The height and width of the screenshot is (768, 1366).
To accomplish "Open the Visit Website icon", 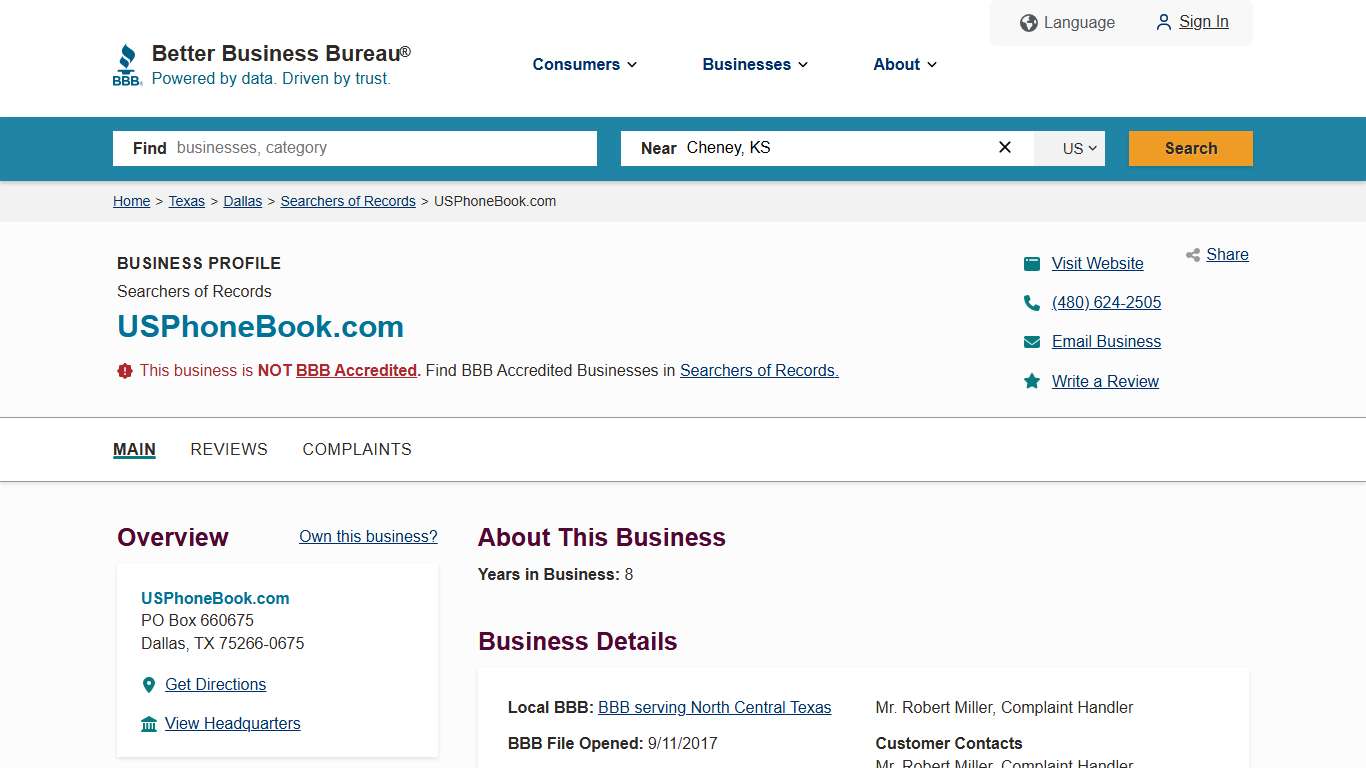I will [1031, 263].
